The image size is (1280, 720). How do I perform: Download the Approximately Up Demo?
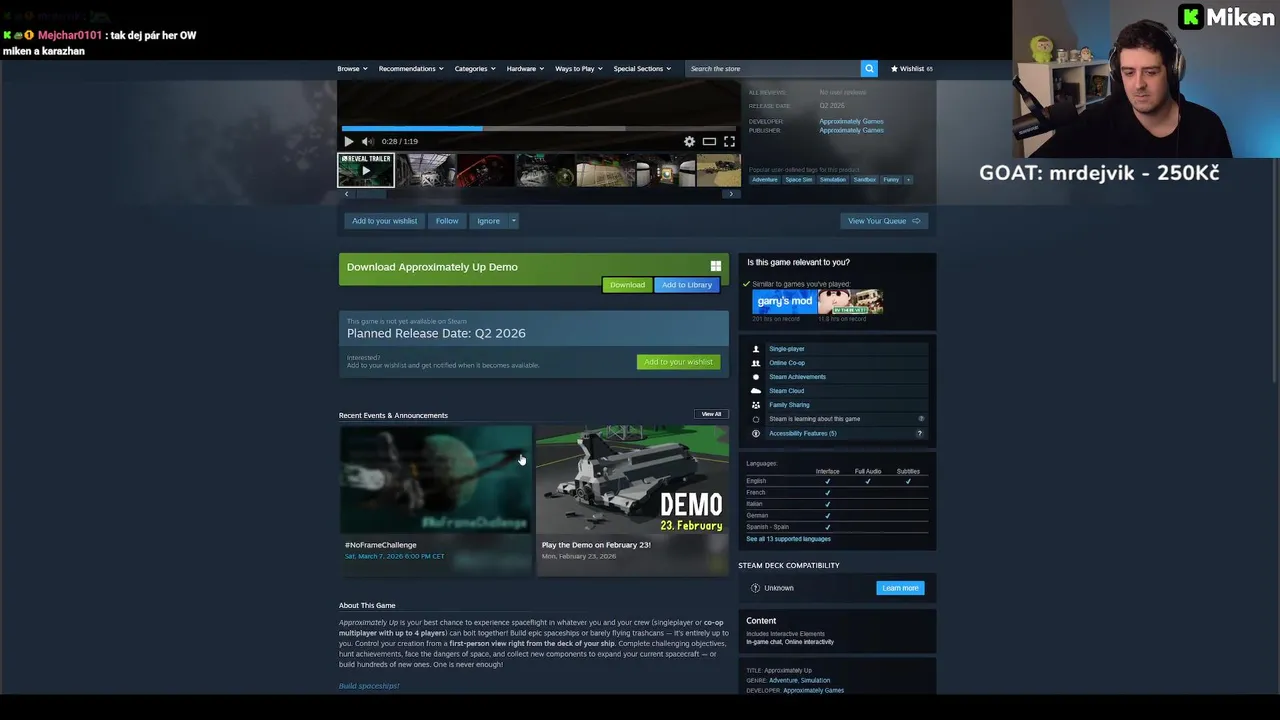pos(627,285)
